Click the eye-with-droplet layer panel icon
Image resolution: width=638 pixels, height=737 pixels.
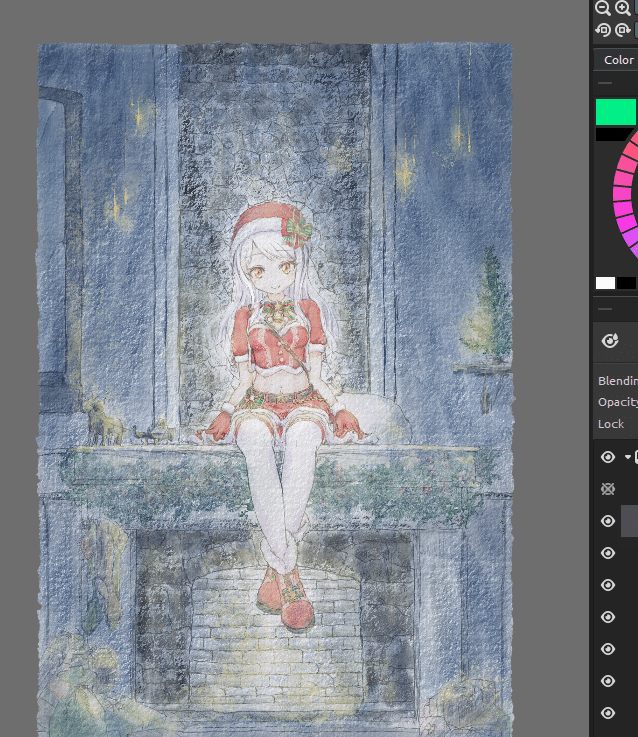pos(610,340)
